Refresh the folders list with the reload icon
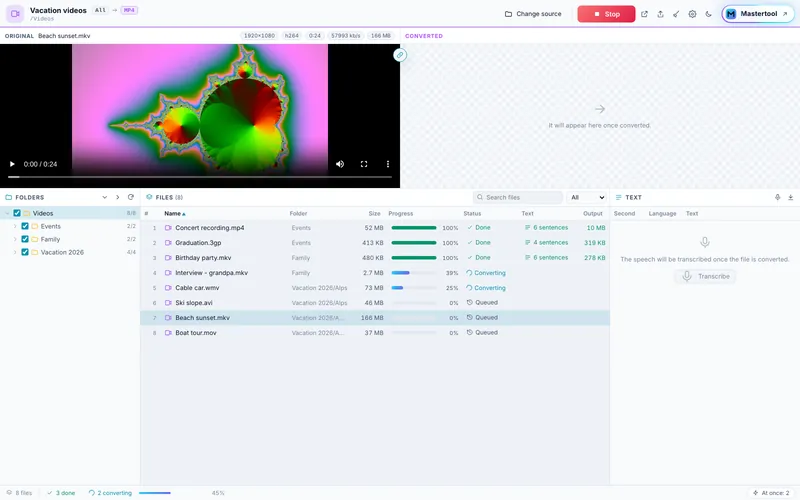 point(131,197)
